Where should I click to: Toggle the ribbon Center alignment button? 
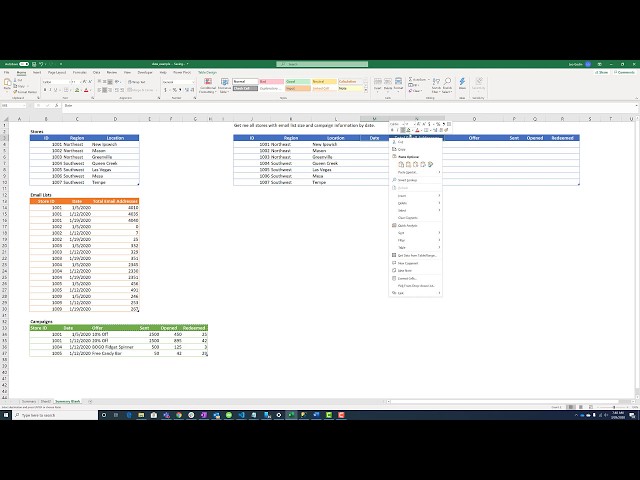(x=104, y=90)
